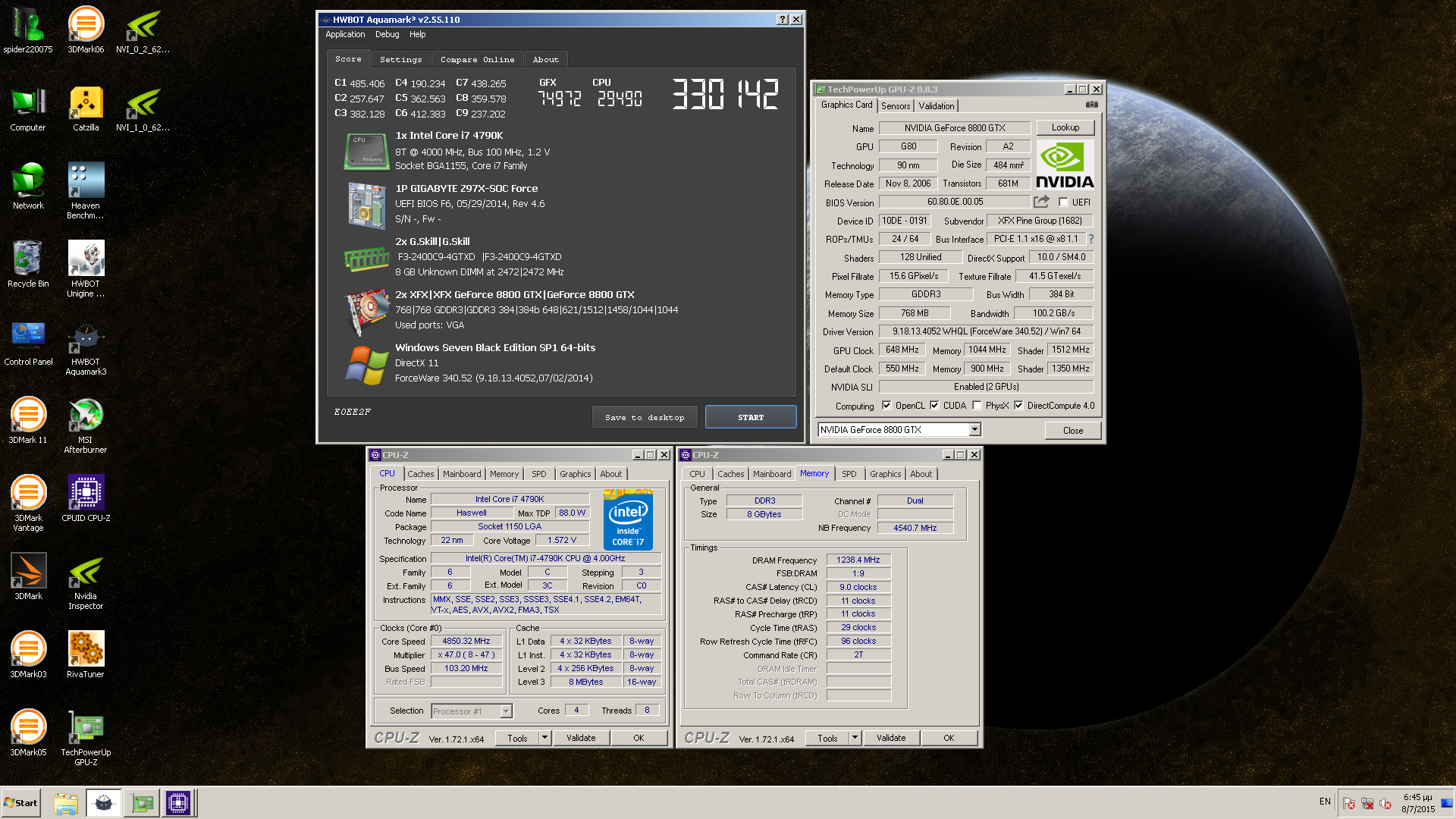The height and width of the screenshot is (819, 1456).
Task: Switch to the Settings tab in Aquamark3
Action: click(x=400, y=59)
